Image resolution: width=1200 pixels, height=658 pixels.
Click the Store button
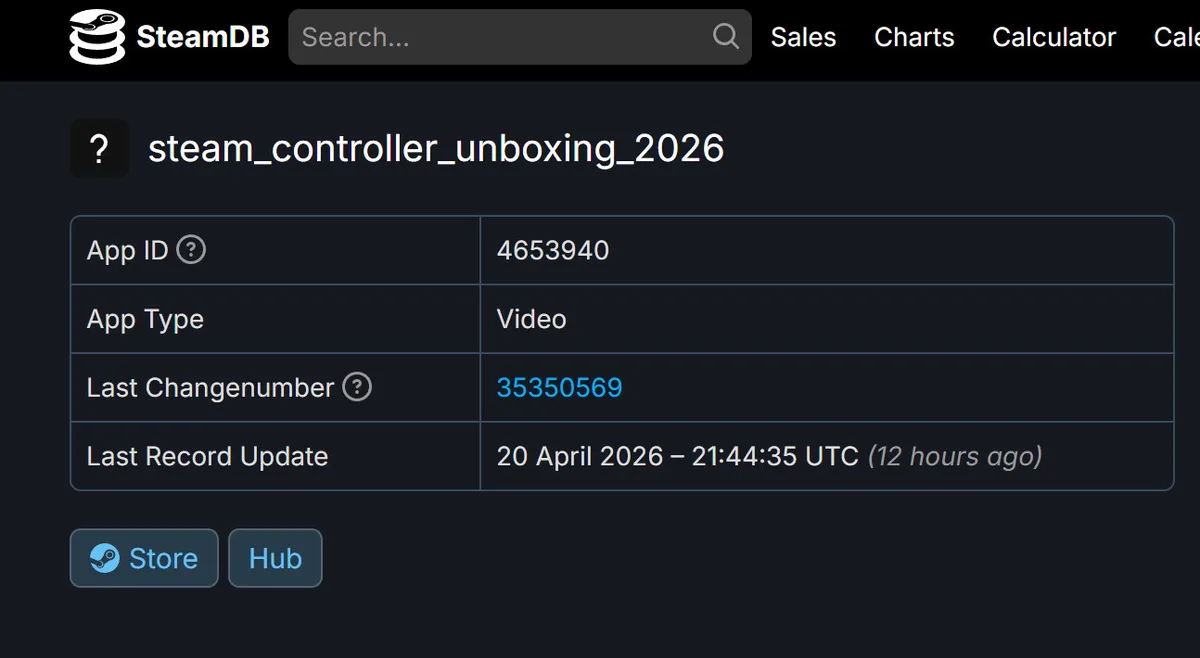(x=144, y=558)
